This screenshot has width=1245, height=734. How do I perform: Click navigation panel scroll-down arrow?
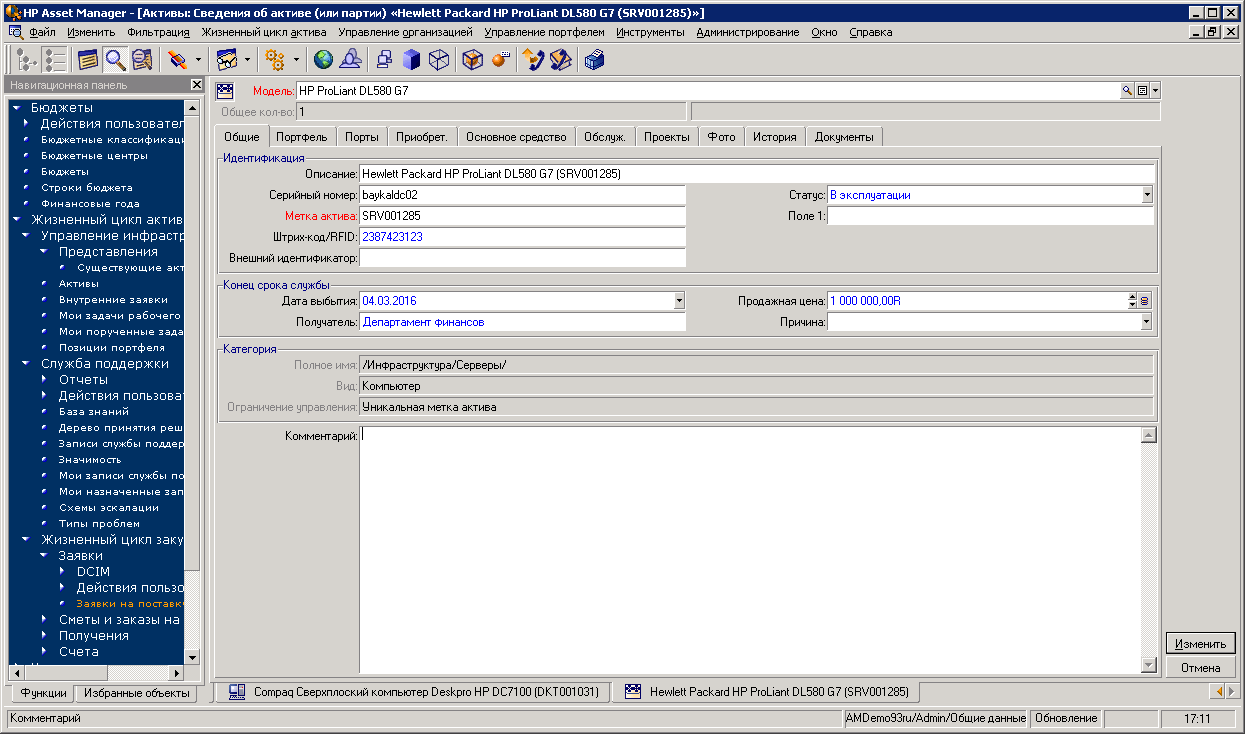coord(192,656)
